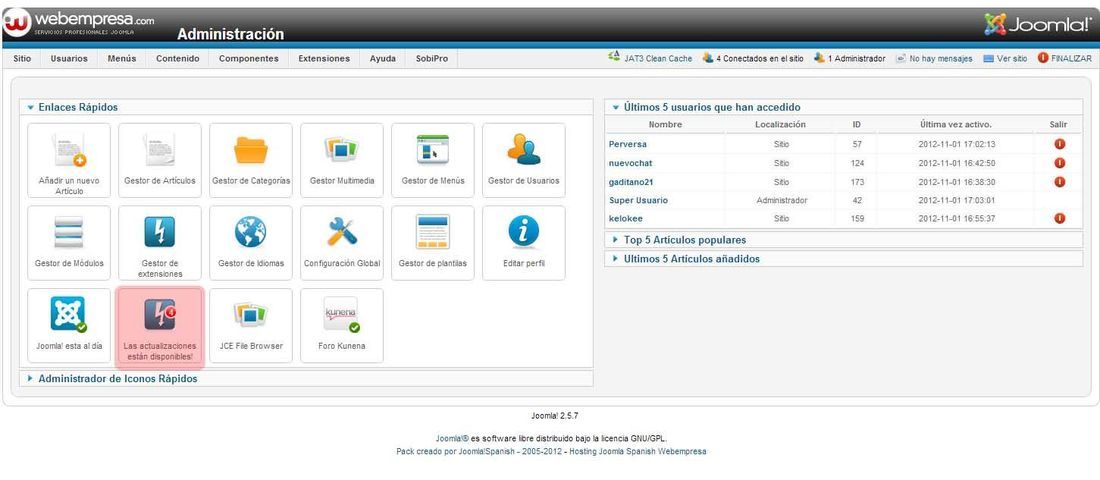Open Gestor de Menús icon
1100x480 pixels.
433,160
